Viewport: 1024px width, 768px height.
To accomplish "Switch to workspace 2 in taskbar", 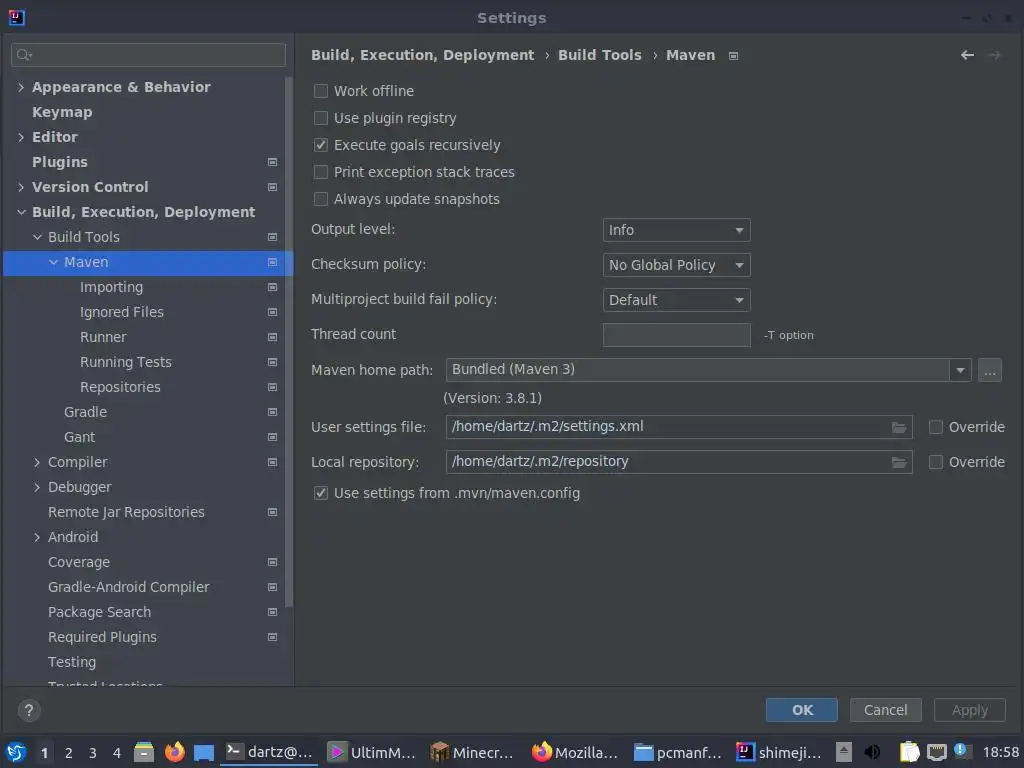I will pyautogui.click(x=69, y=753).
